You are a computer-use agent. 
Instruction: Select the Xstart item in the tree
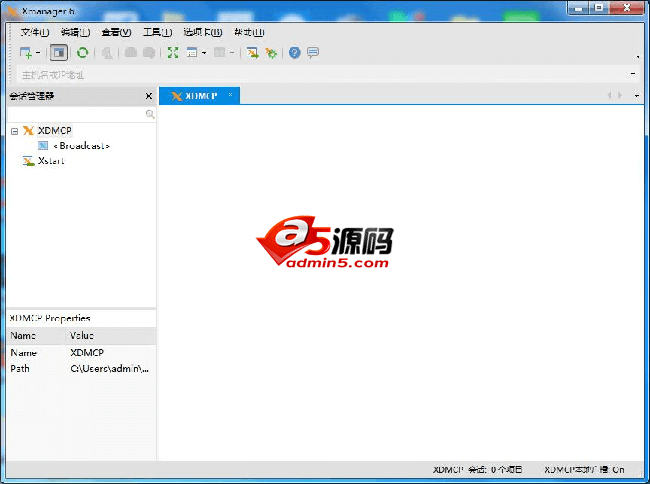coord(51,161)
